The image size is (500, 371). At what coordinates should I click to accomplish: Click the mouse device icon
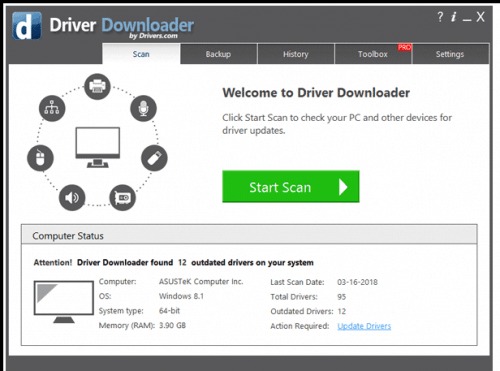(40, 158)
